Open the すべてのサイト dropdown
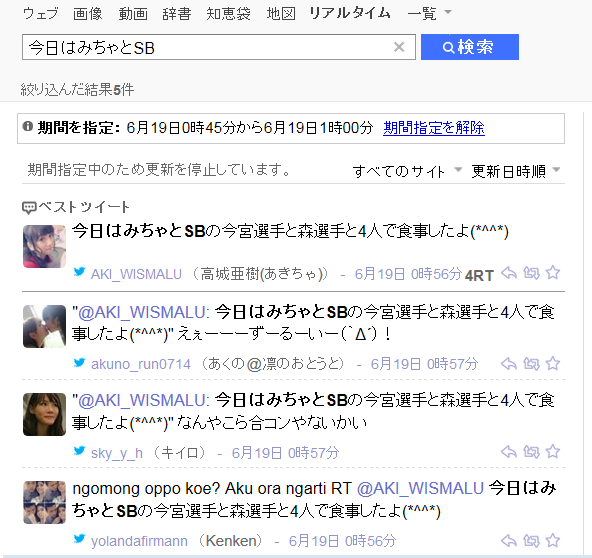The image size is (592, 558). tap(407, 171)
